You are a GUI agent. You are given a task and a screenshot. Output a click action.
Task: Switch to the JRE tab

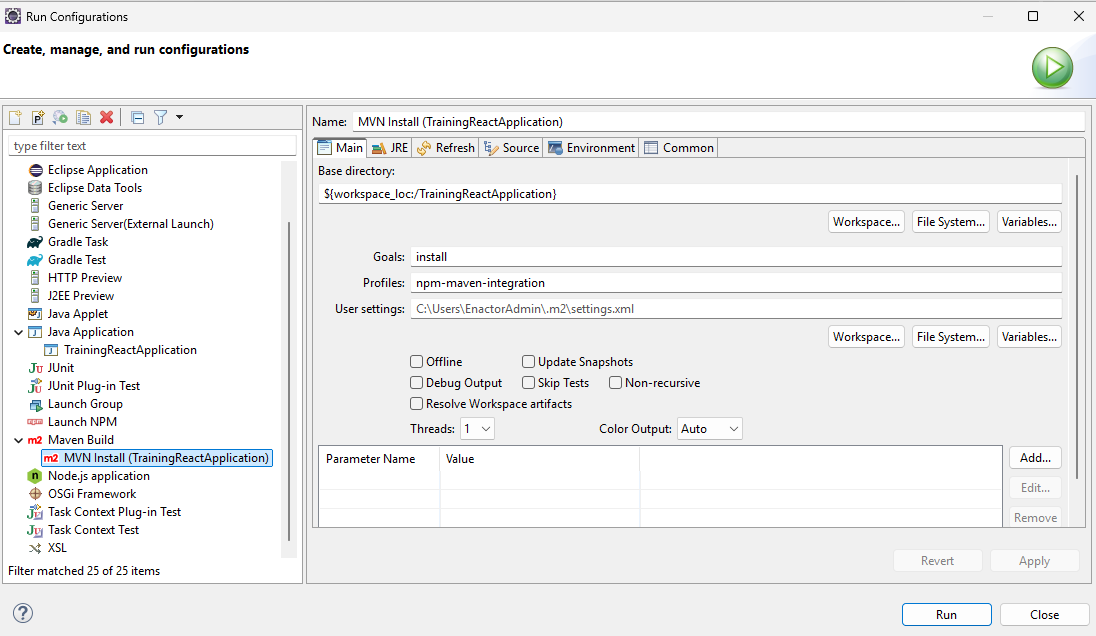[x=389, y=148]
